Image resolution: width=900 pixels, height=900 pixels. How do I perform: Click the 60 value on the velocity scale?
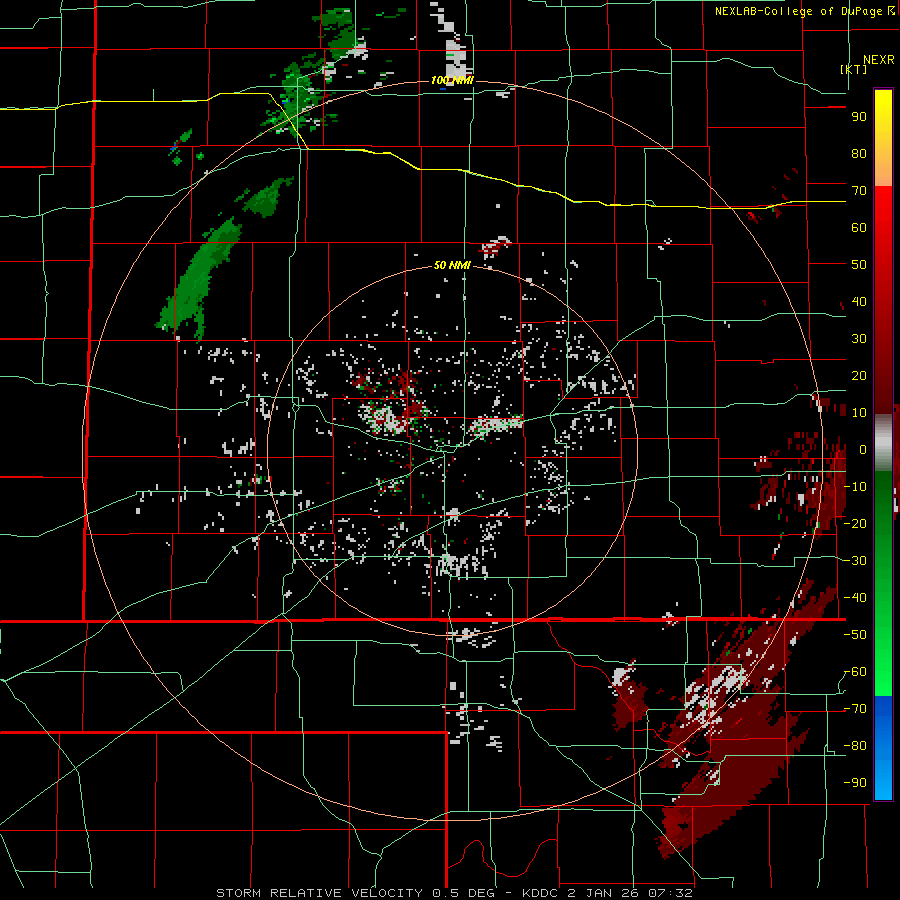(859, 228)
